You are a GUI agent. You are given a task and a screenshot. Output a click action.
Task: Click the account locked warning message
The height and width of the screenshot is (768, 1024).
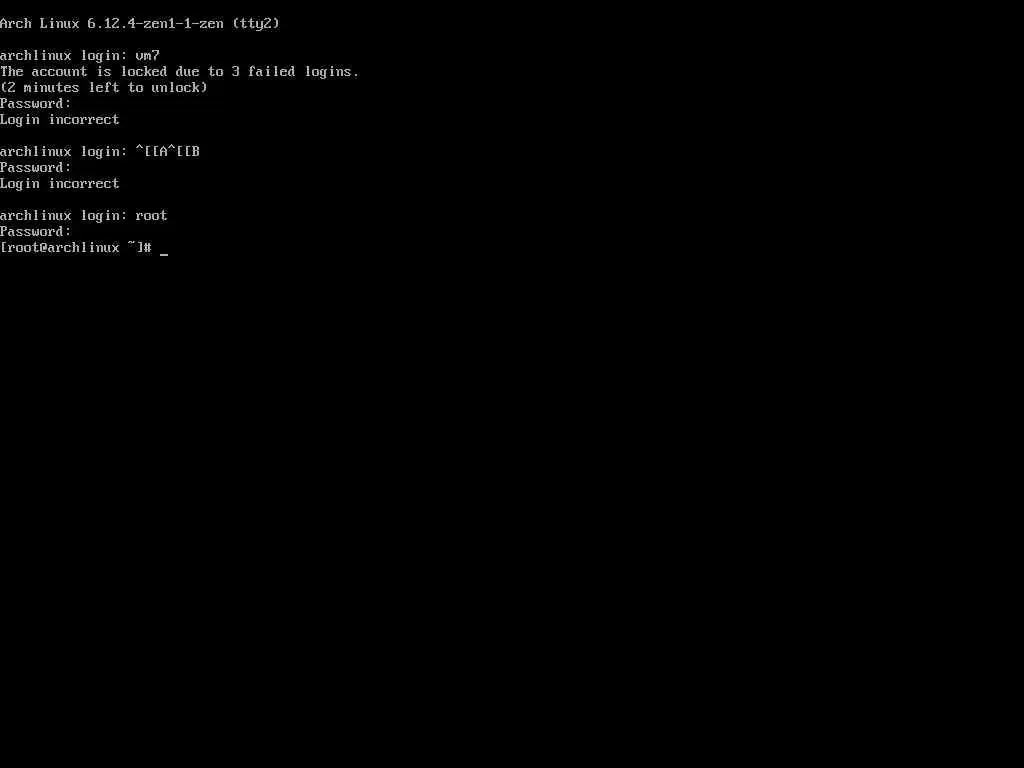(180, 72)
